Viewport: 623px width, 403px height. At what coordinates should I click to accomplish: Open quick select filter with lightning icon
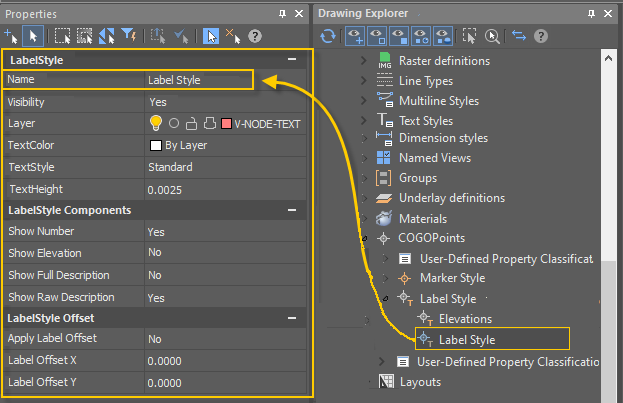pyautogui.click(x=129, y=36)
